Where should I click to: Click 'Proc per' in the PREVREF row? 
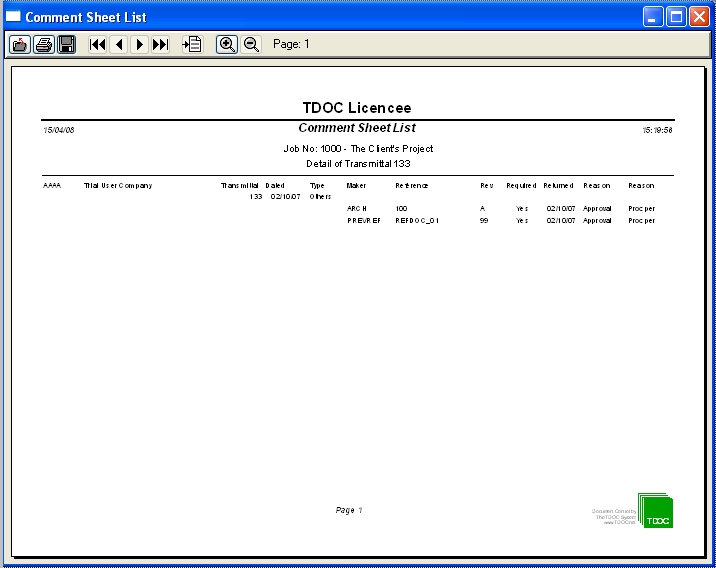[642, 221]
